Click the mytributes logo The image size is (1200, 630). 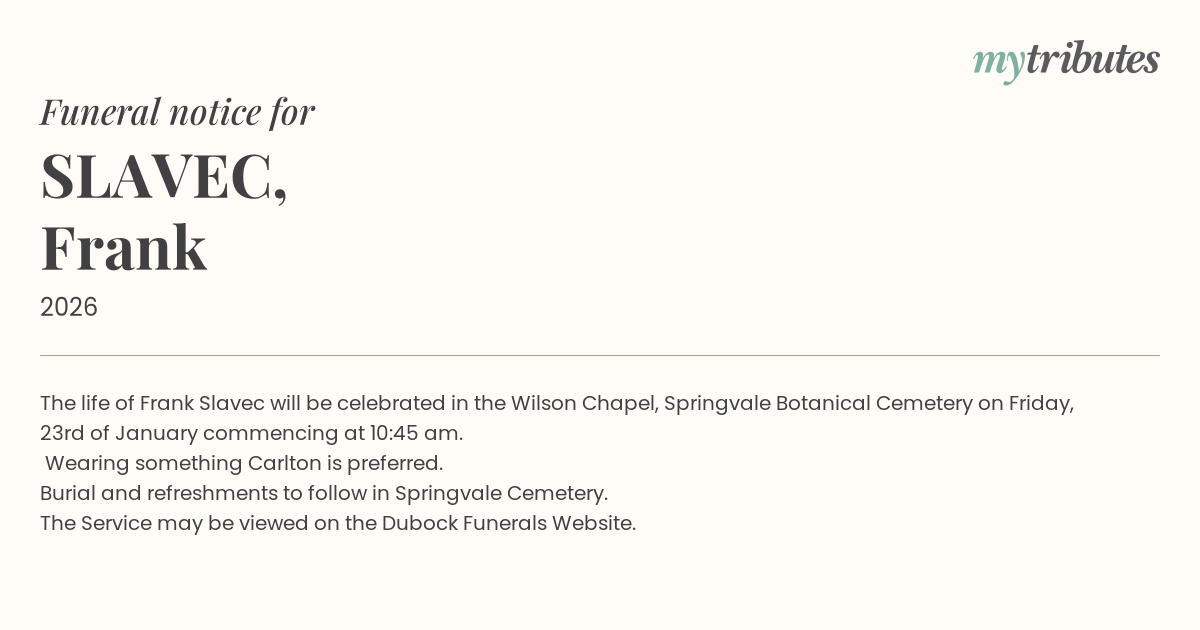coord(1066,60)
